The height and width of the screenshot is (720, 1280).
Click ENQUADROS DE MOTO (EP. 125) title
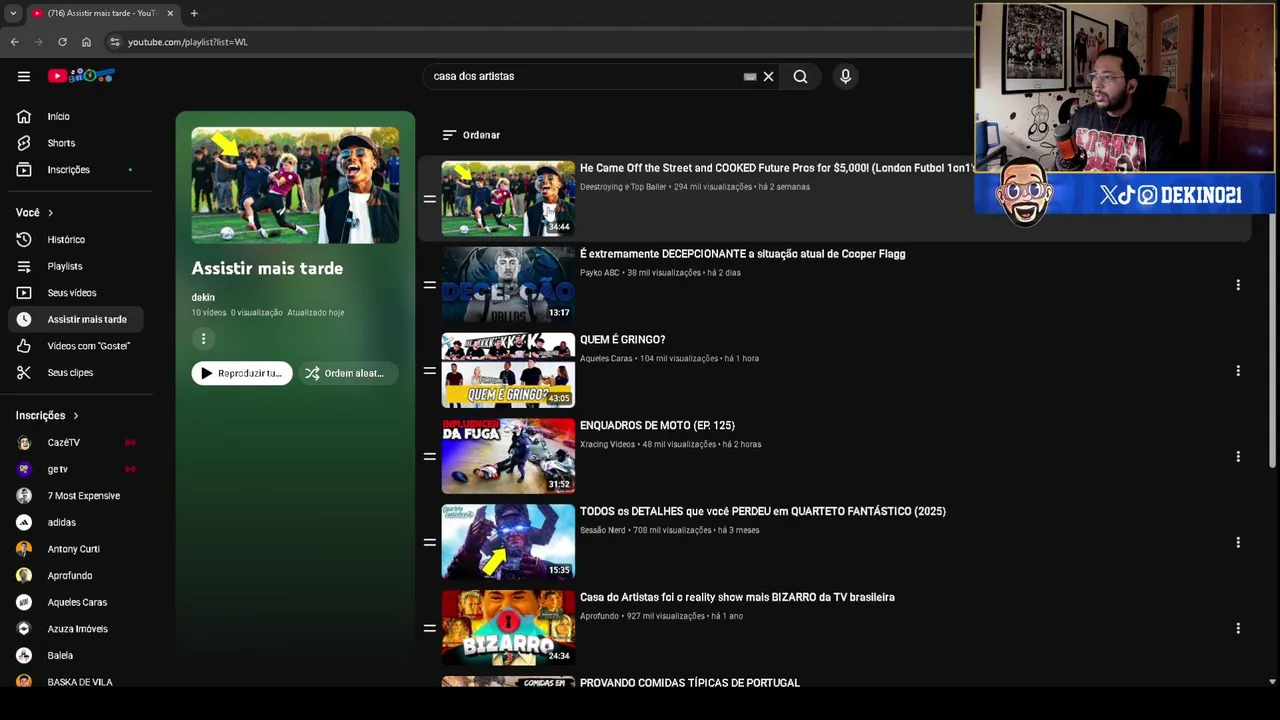coord(657,426)
